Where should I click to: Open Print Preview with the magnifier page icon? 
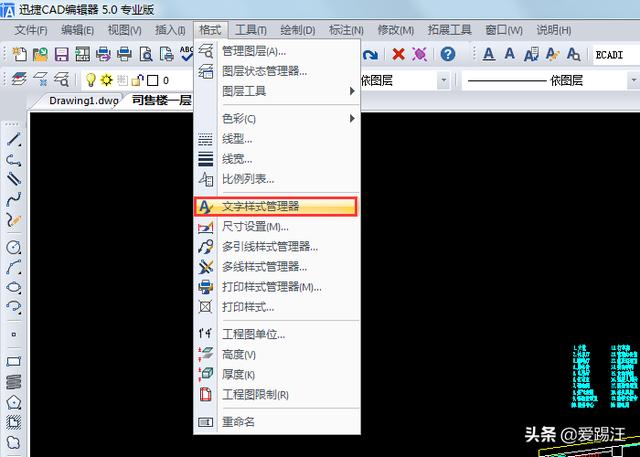click(x=146, y=54)
